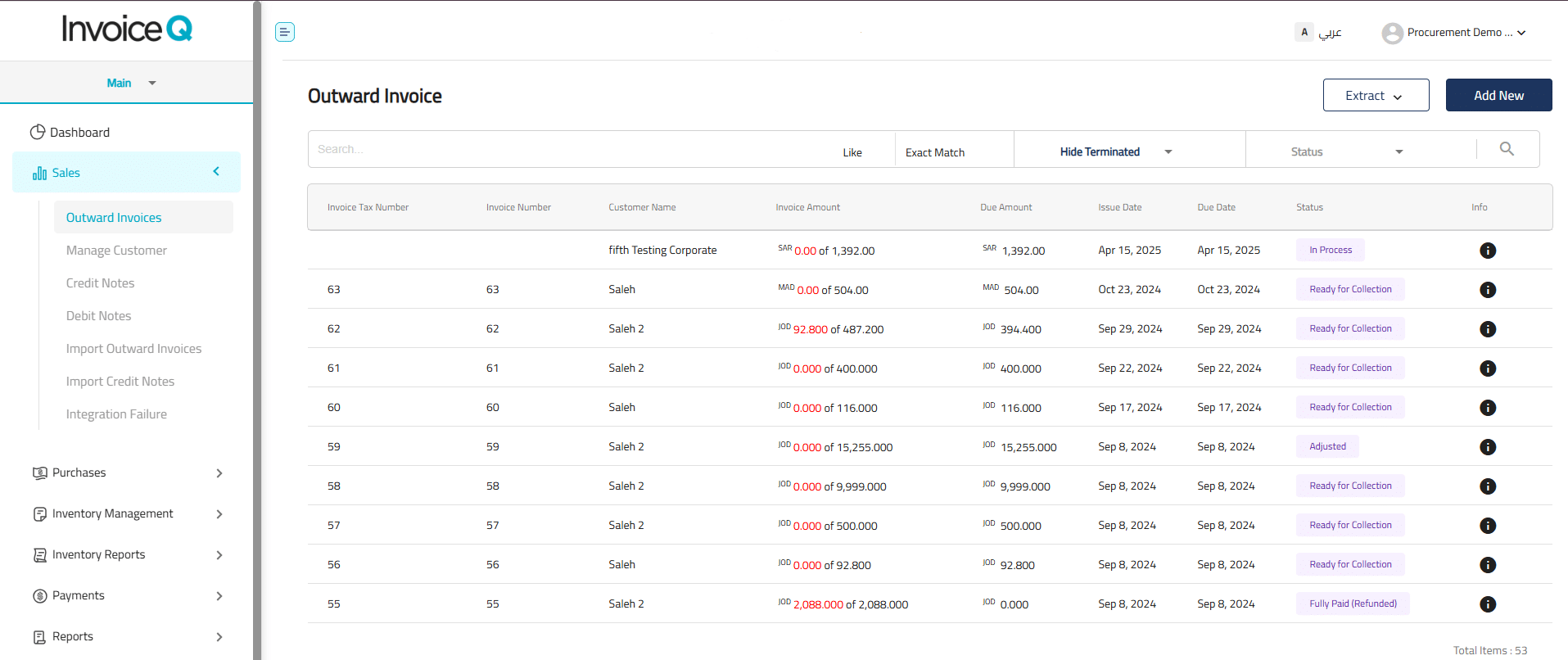1568x660 pixels.
Task: Expand the Extract dropdown button
Action: (x=1376, y=96)
